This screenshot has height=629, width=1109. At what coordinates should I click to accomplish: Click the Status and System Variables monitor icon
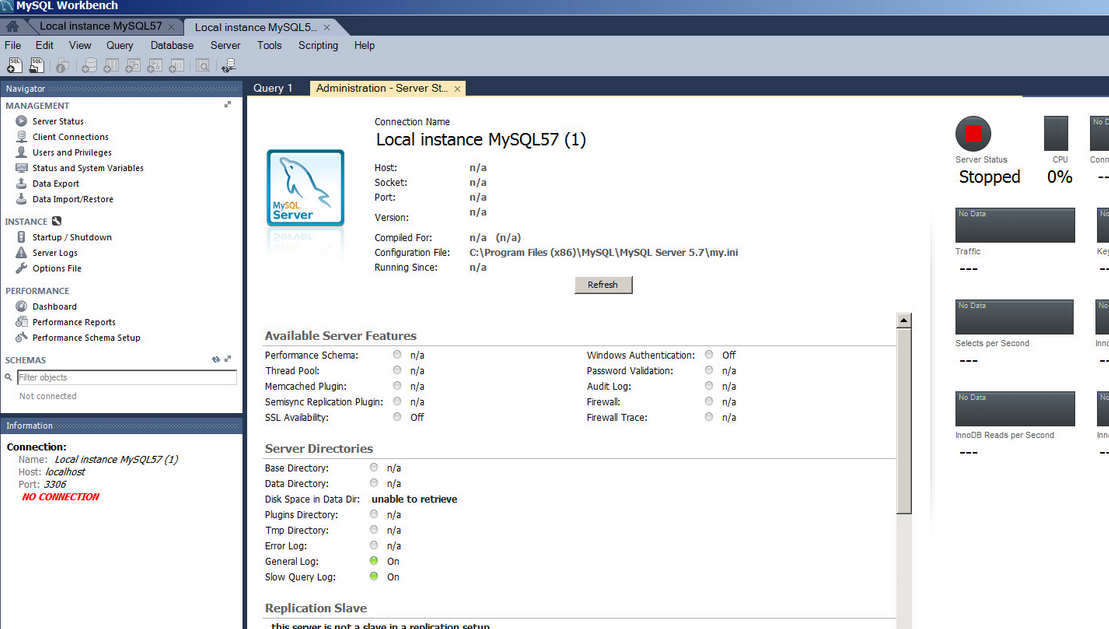point(21,168)
